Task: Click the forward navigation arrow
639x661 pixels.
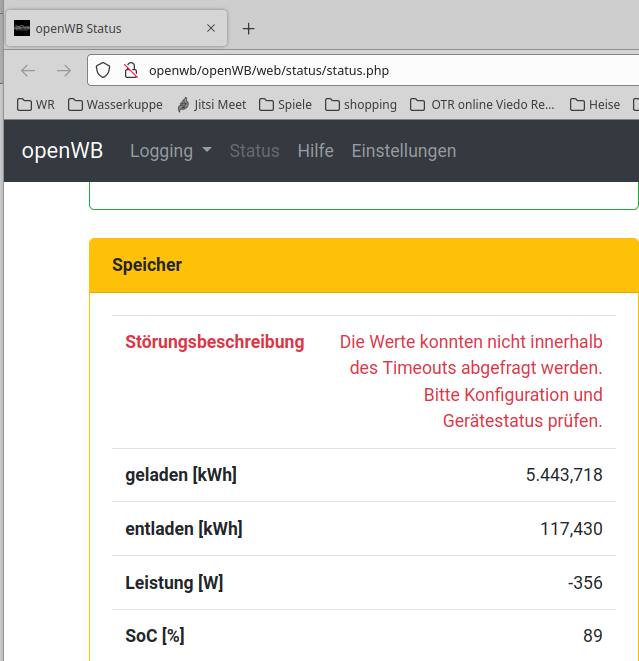Action: tap(63, 70)
